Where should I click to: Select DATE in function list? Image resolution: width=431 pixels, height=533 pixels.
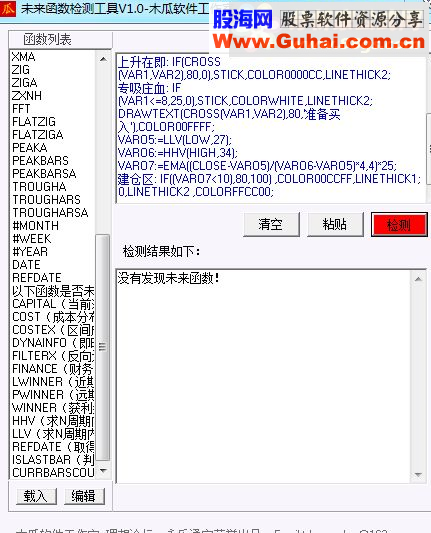(x=26, y=264)
